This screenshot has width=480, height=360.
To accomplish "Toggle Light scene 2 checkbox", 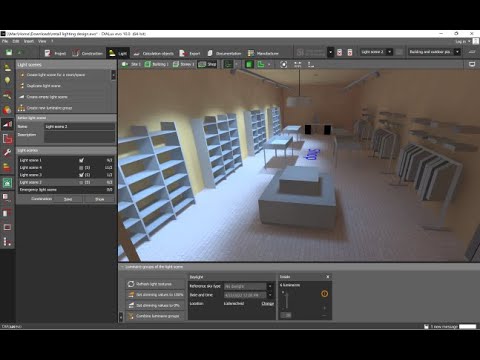I will (81, 183).
